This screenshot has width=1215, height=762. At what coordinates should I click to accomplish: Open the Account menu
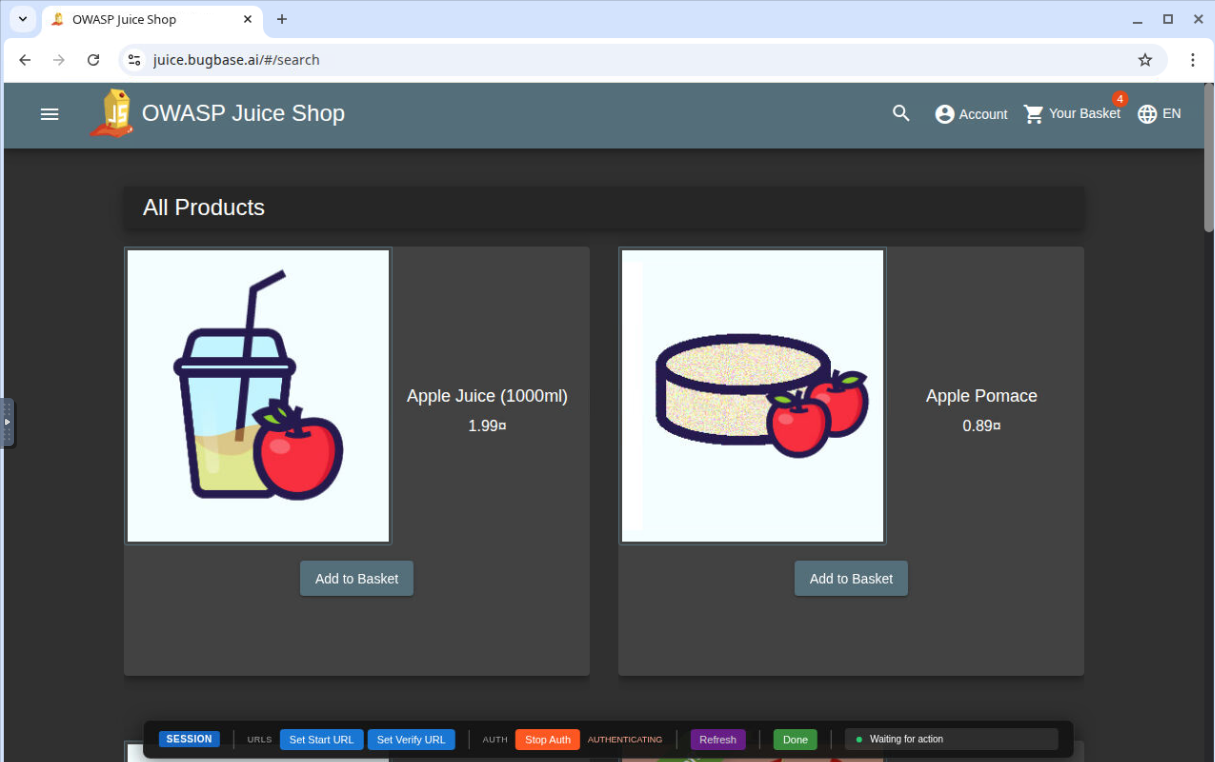tap(971, 114)
